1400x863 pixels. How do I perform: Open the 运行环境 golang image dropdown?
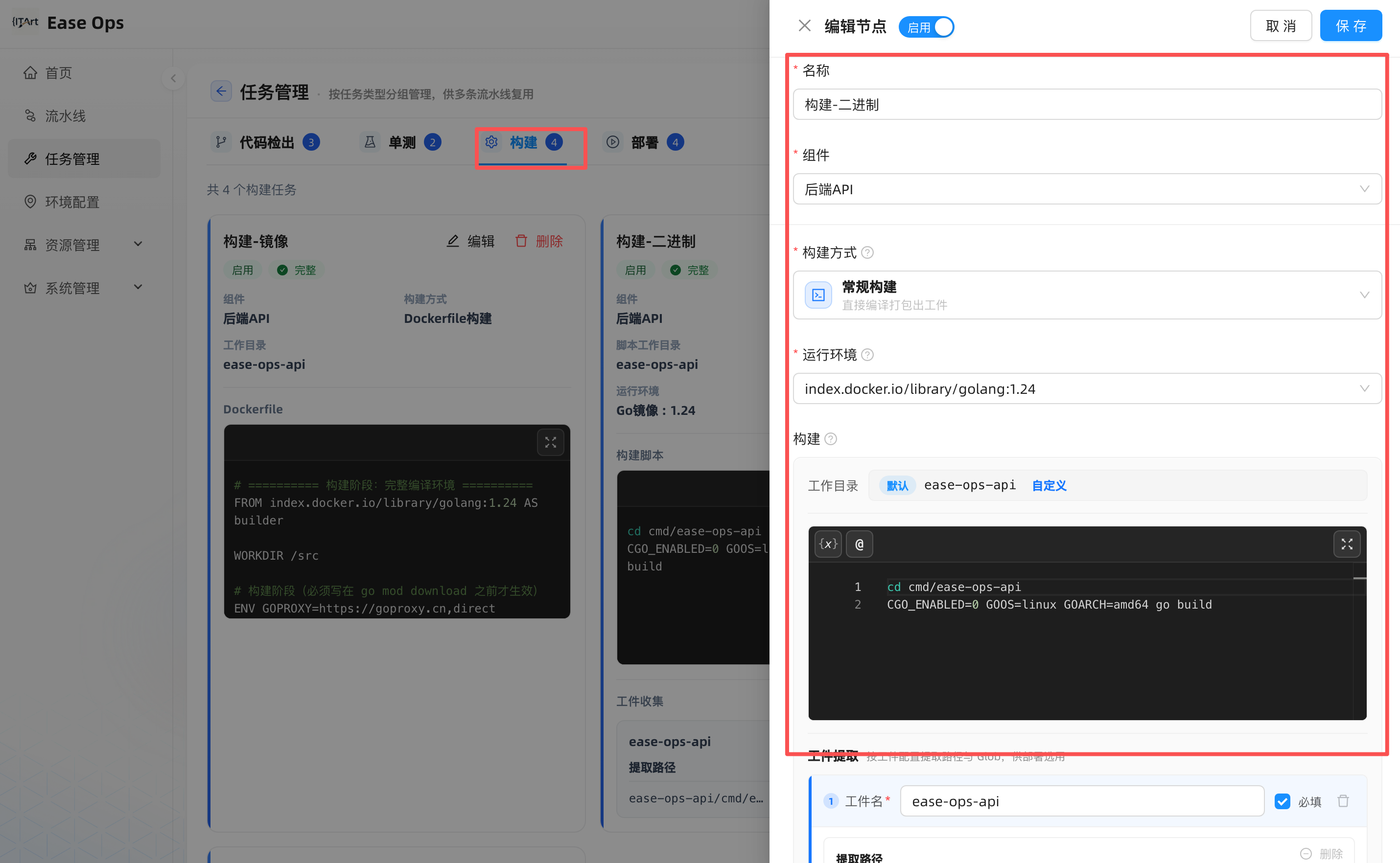[1087, 388]
